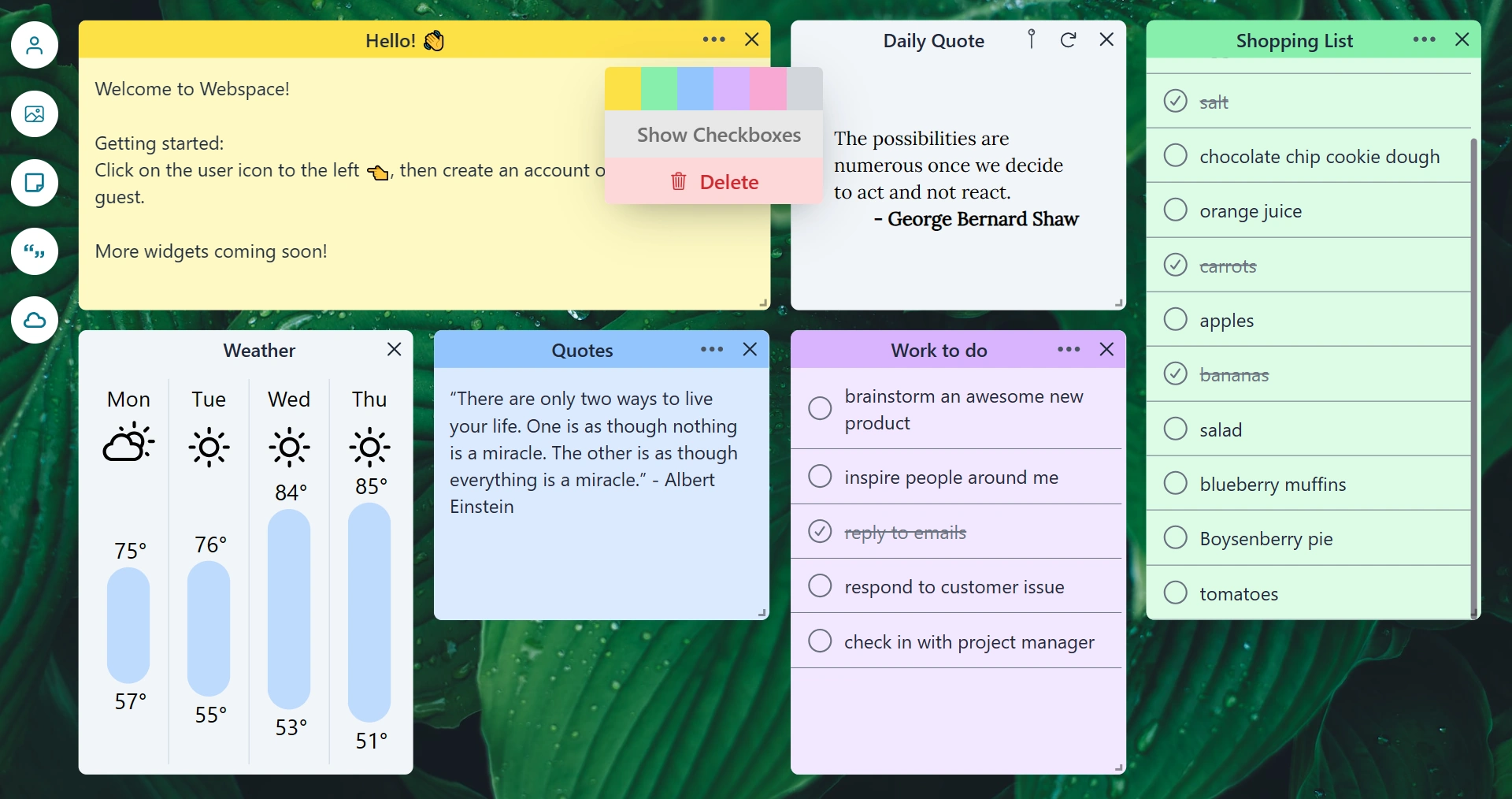Click the Shopping List scrollbar
This screenshot has height=799, width=1512.
1473,370
